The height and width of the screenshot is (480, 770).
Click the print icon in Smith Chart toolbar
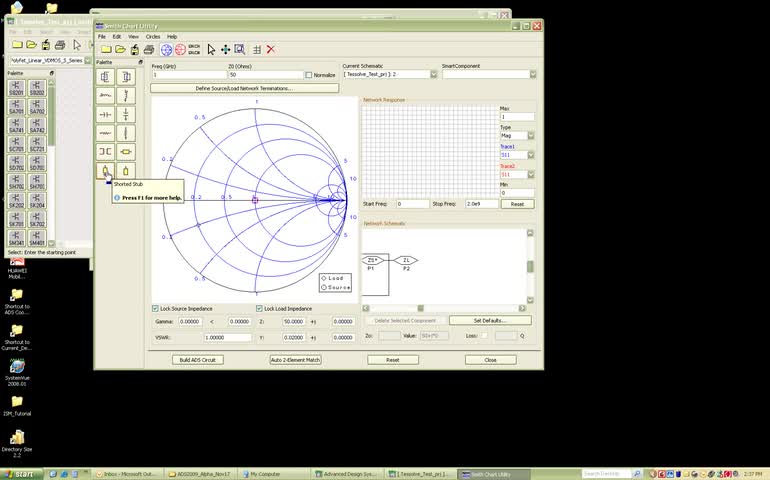pos(149,49)
